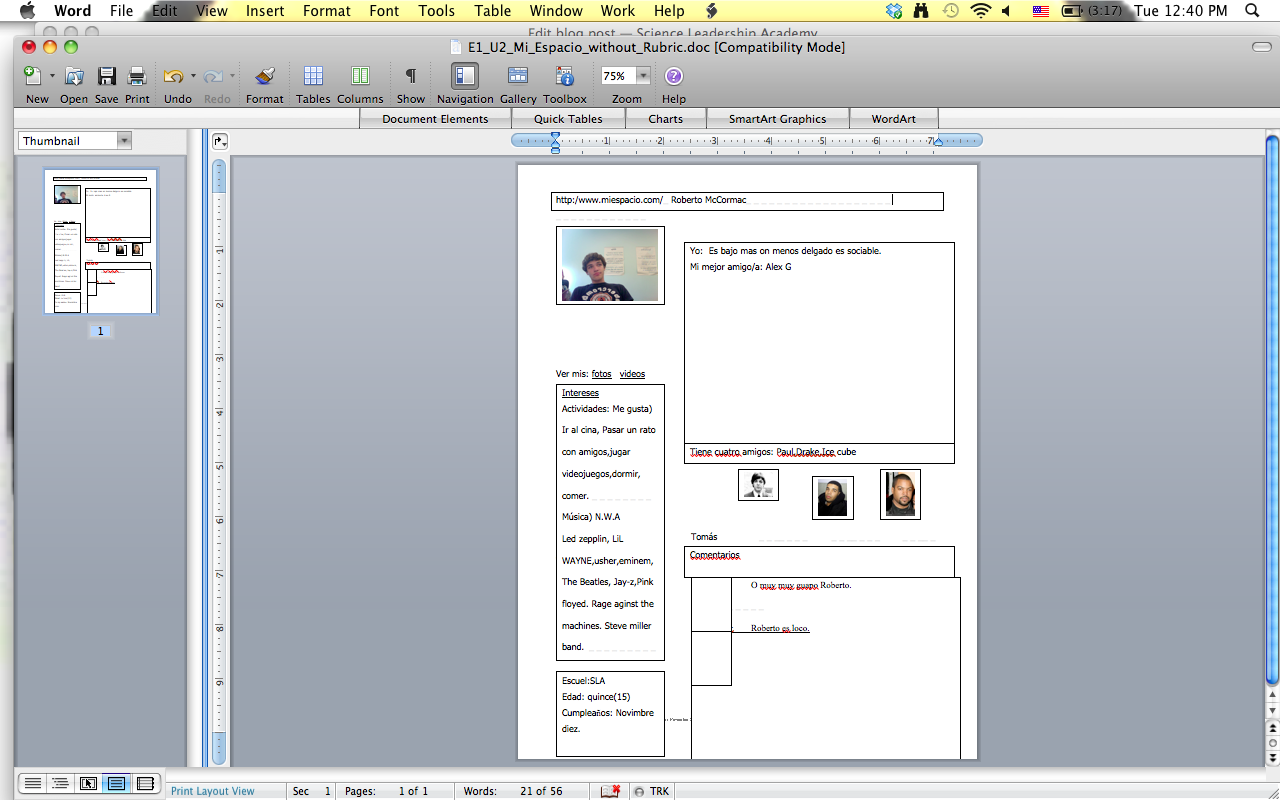This screenshot has width=1280, height=800.
Task: Expand the Thumbnail pane dropdown
Action: (124, 141)
